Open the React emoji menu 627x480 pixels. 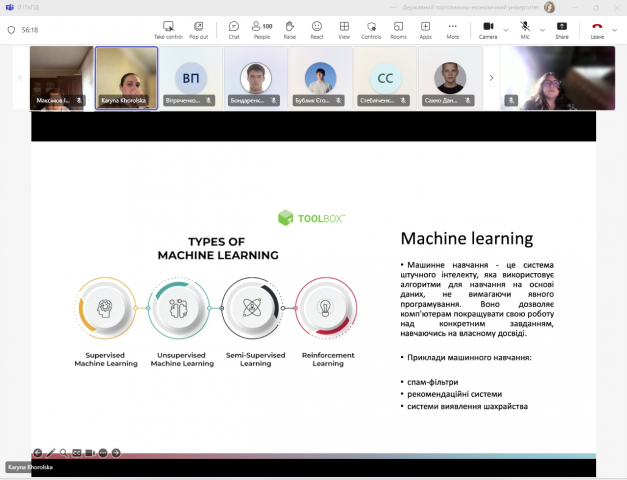pos(317,29)
